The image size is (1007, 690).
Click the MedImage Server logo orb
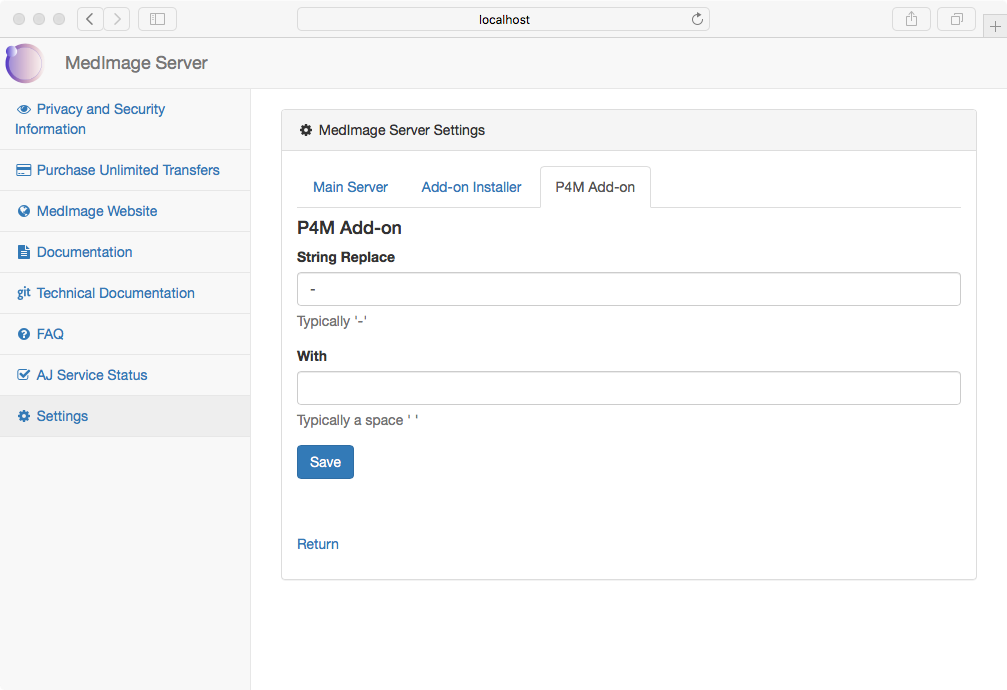[24, 63]
